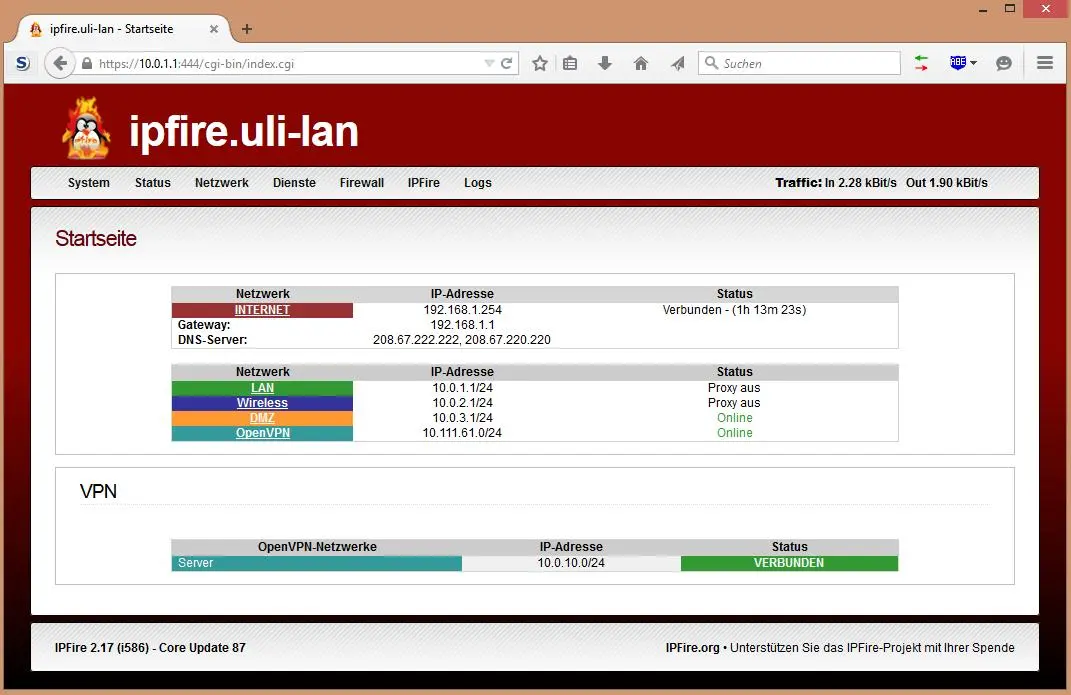Click the gateway address 192.168.1.1
Image resolution: width=1071 pixels, height=695 pixels.
pyautogui.click(x=462, y=325)
